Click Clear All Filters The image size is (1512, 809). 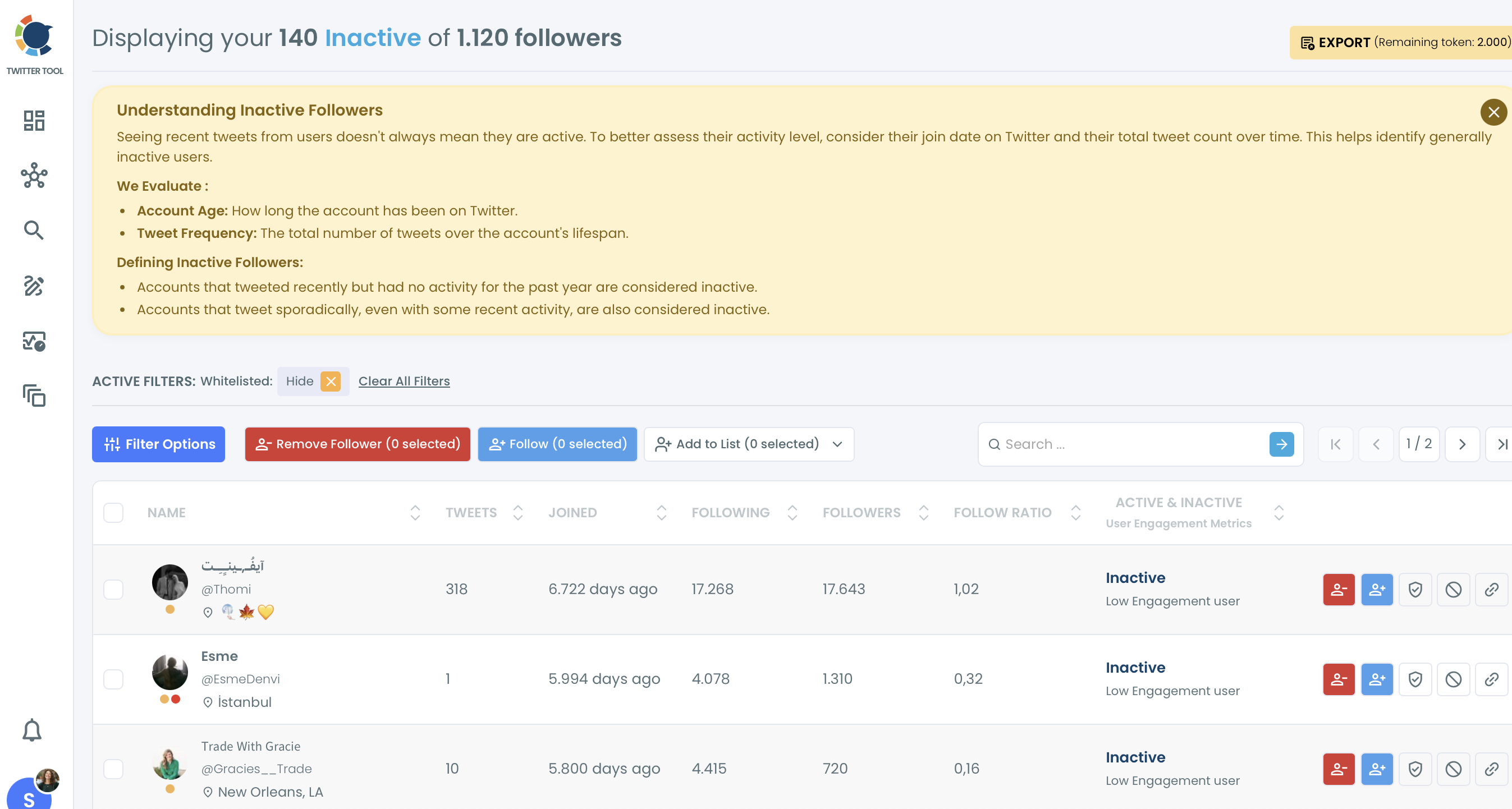pyautogui.click(x=404, y=381)
